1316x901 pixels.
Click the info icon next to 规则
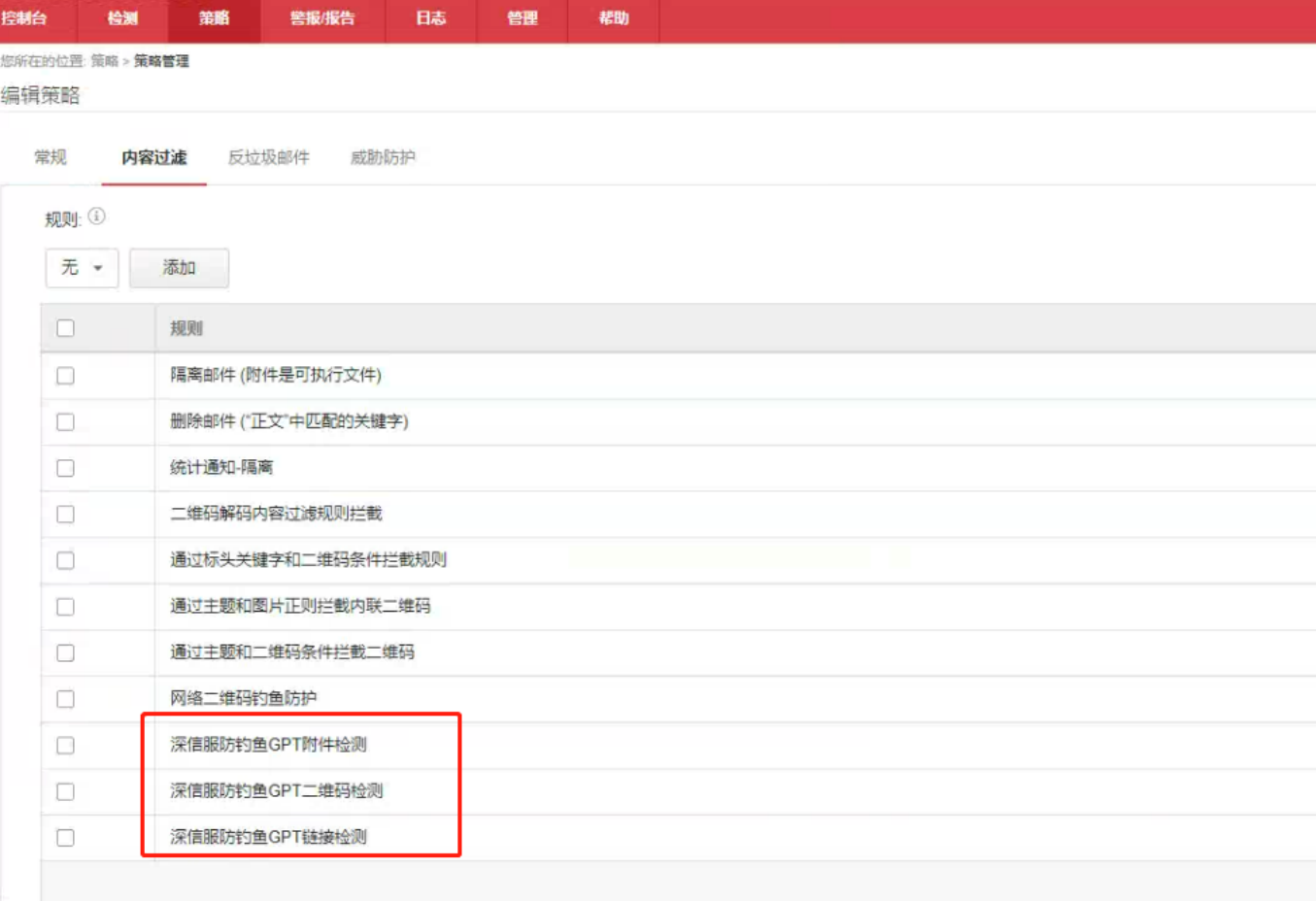tap(96, 217)
